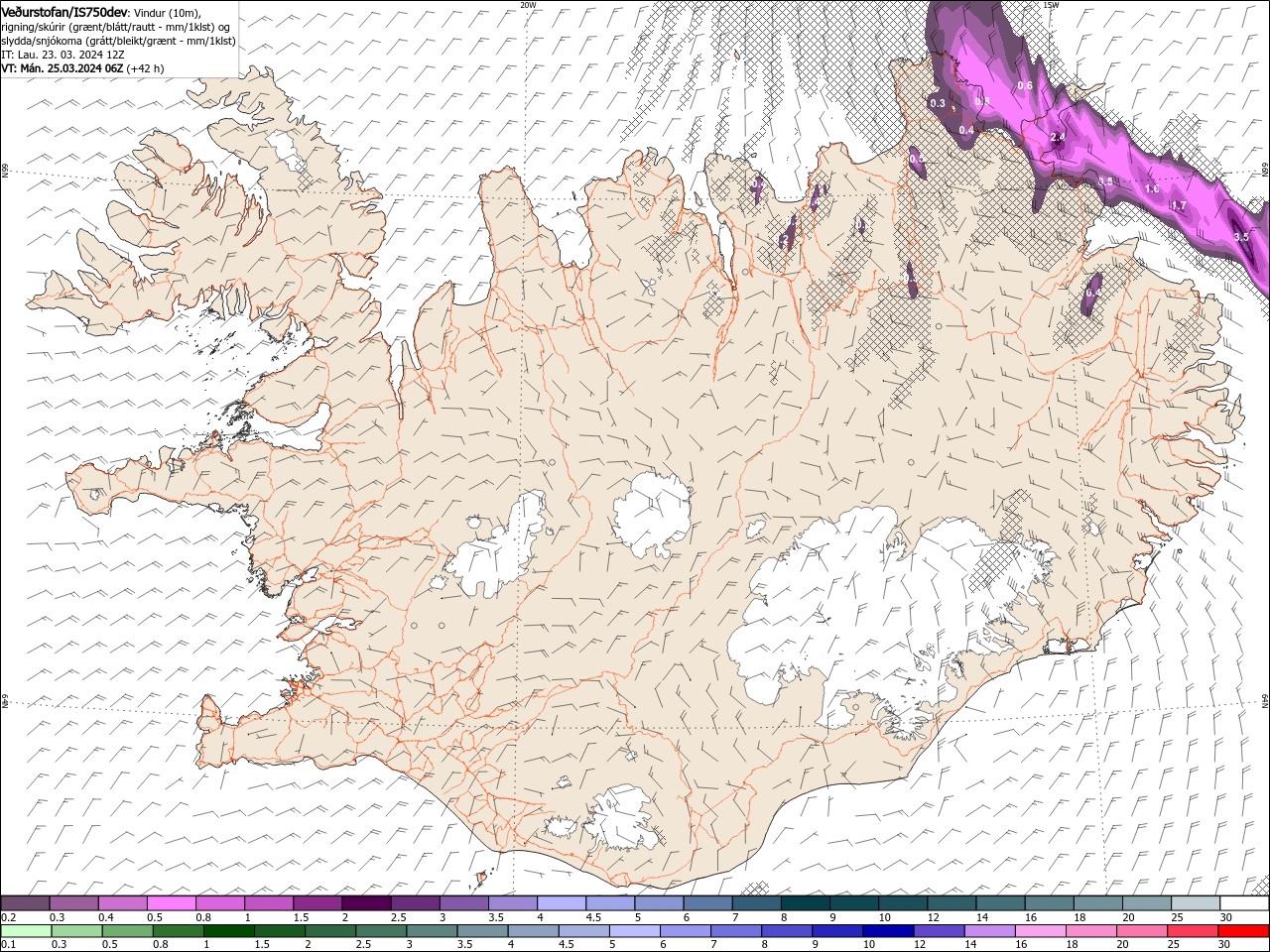Click the 1.7 precipitation value on the map
The height and width of the screenshot is (952, 1270).
[1179, 205]
